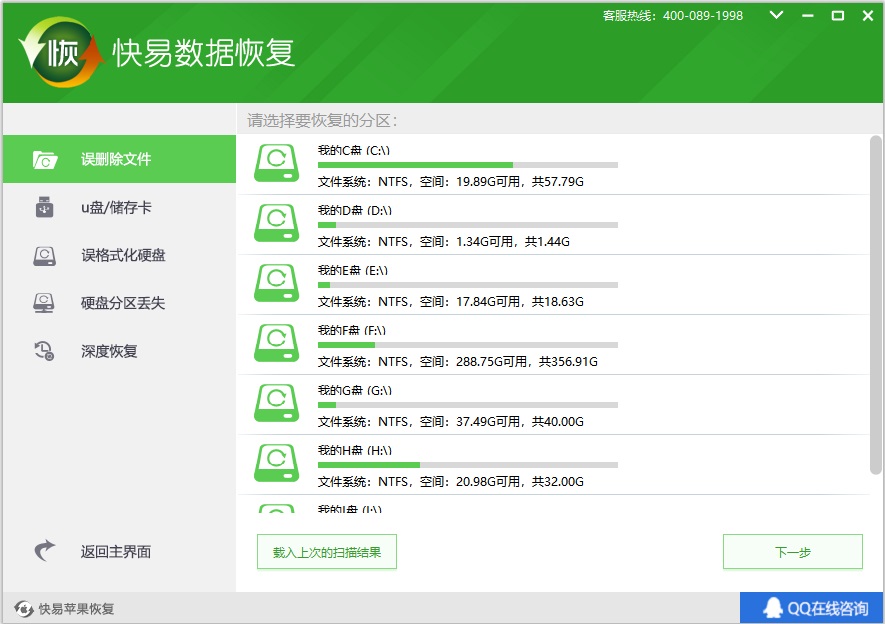Click the 硬盘分区丢失 drive icon
This screenshot has width=885, height=624.
(45, 303)
